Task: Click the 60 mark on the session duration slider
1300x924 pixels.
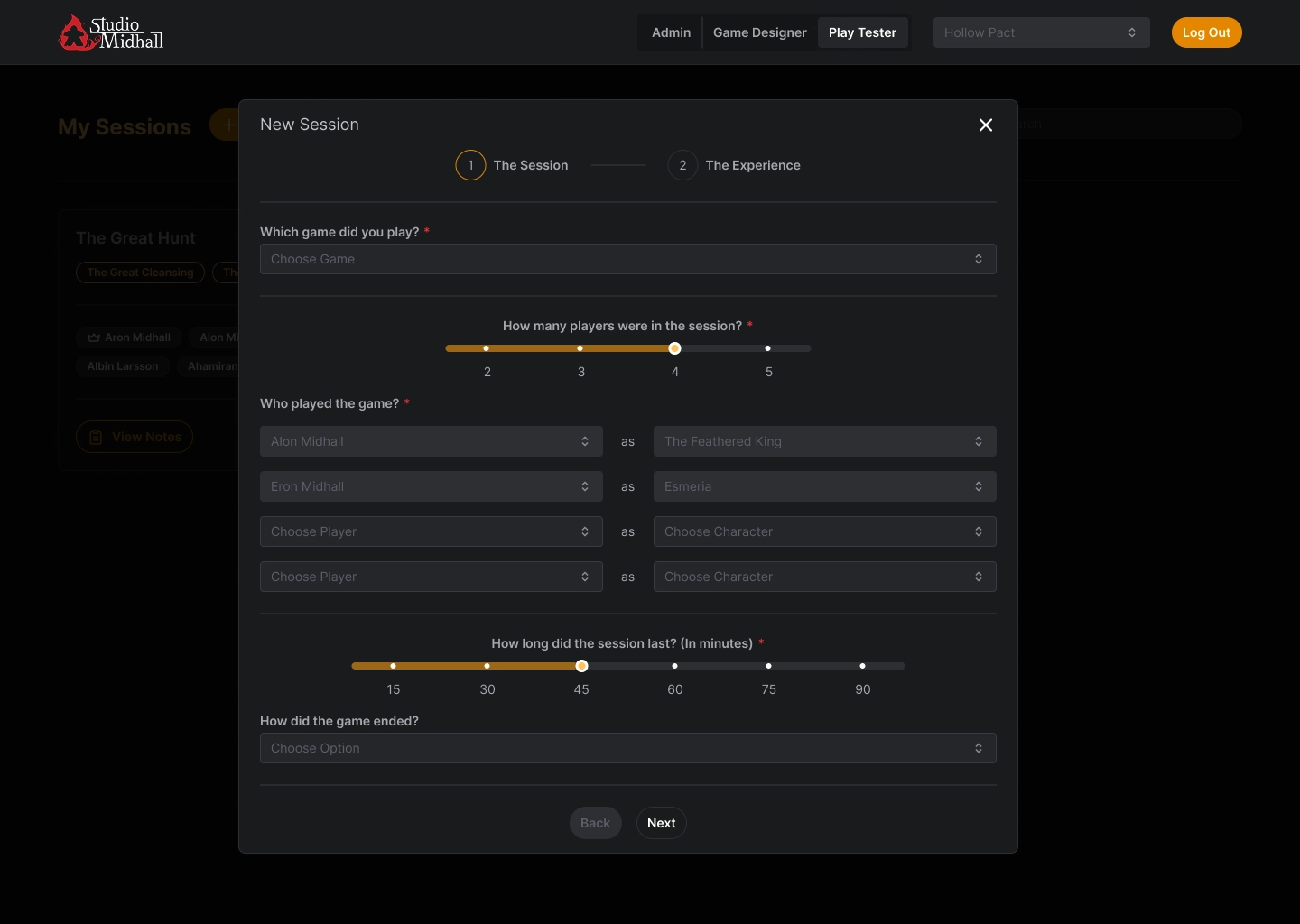Action: (x=674, y=666)
